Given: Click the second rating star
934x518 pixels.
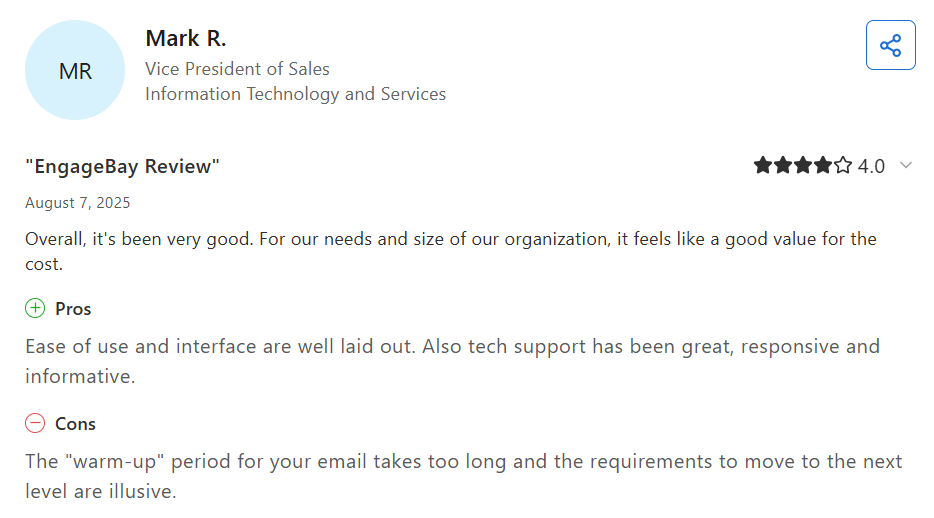Looking at the screenshot, I should [783, 166].
